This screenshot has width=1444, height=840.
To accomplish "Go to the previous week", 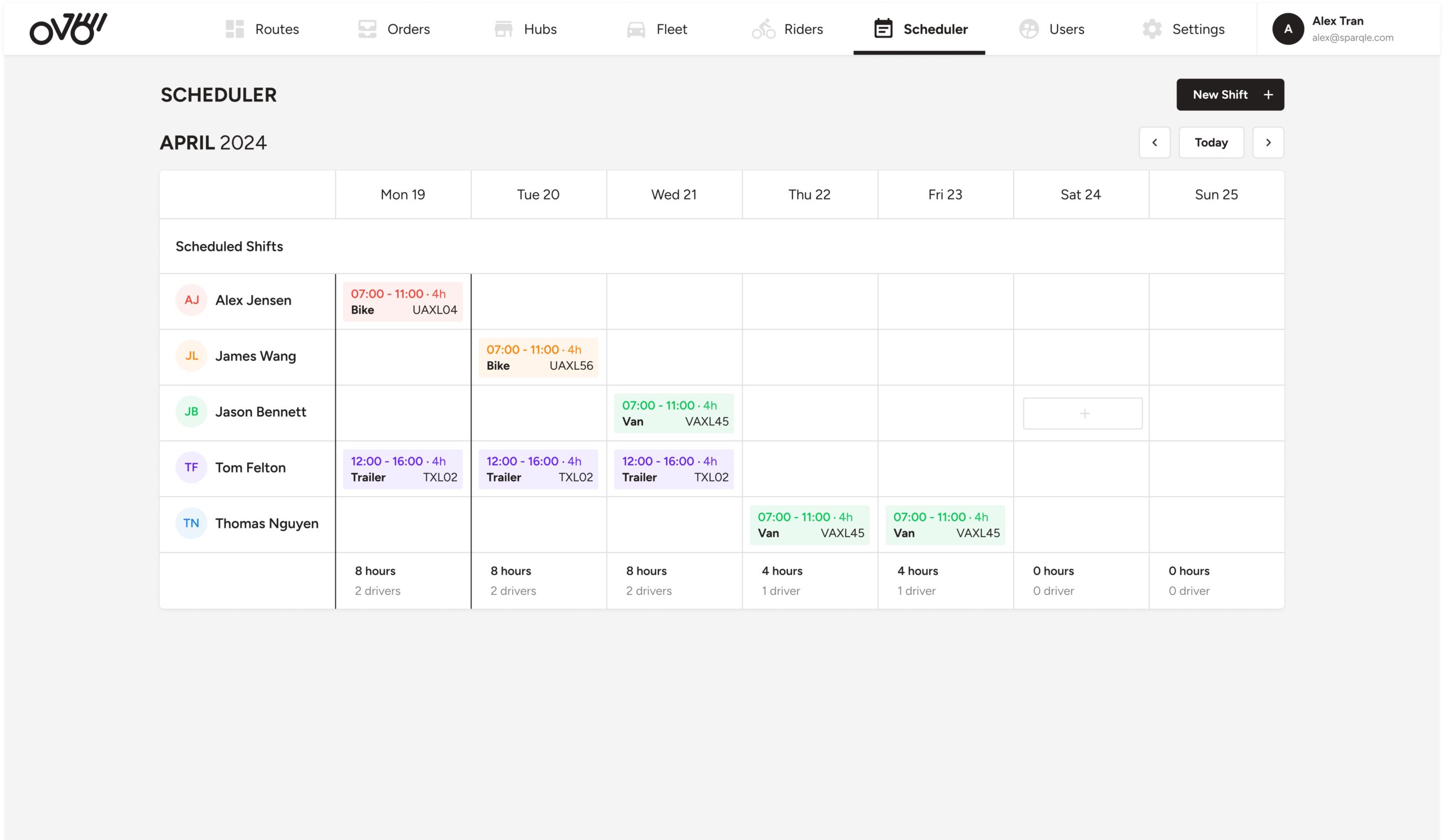I will (x=1154, y=142).
